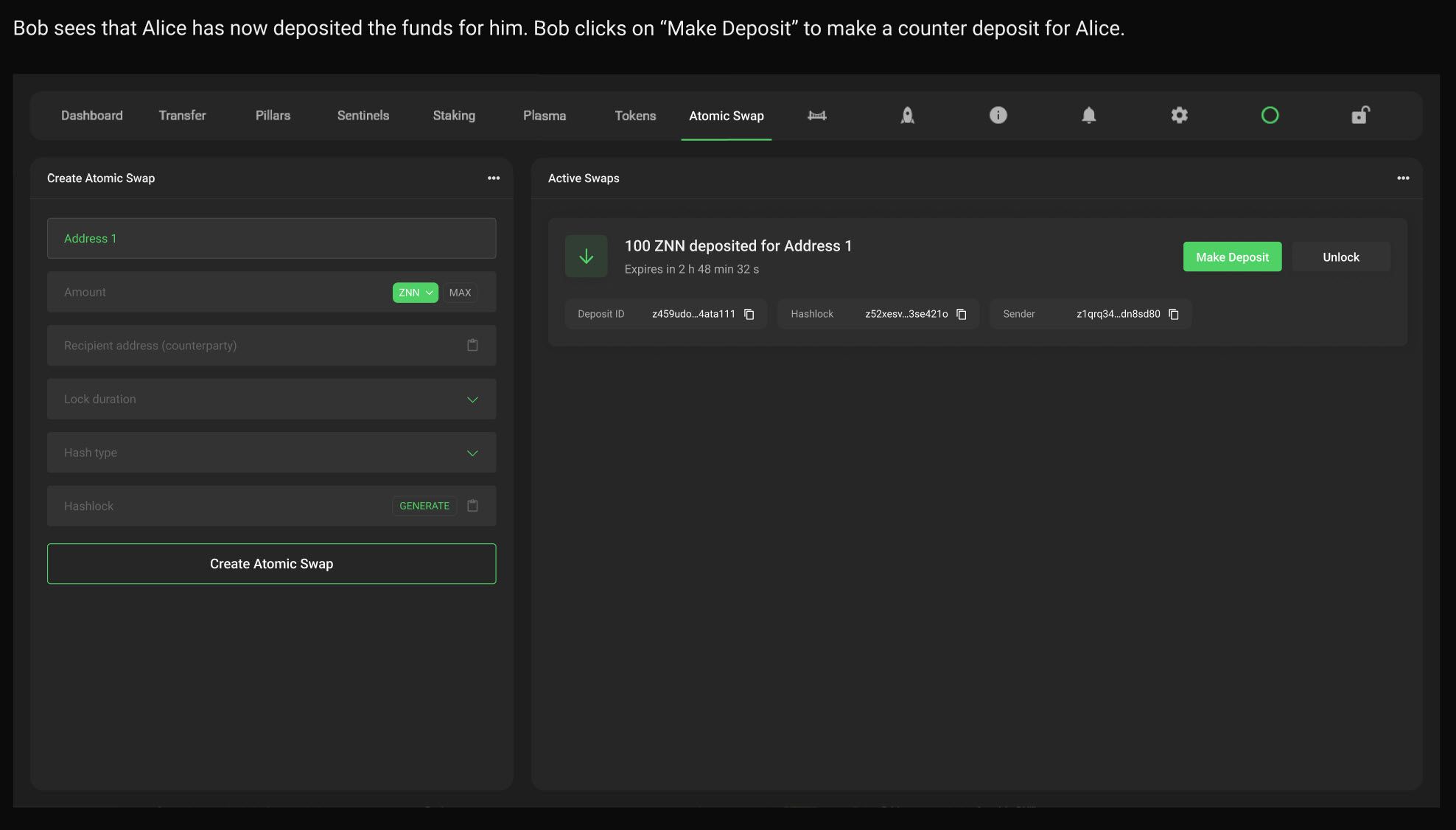The width and height of the screenshot is (1456, 830).
Task: Paste into the Hashlock field
Action: pyautogui.click(x=472, y=506)
